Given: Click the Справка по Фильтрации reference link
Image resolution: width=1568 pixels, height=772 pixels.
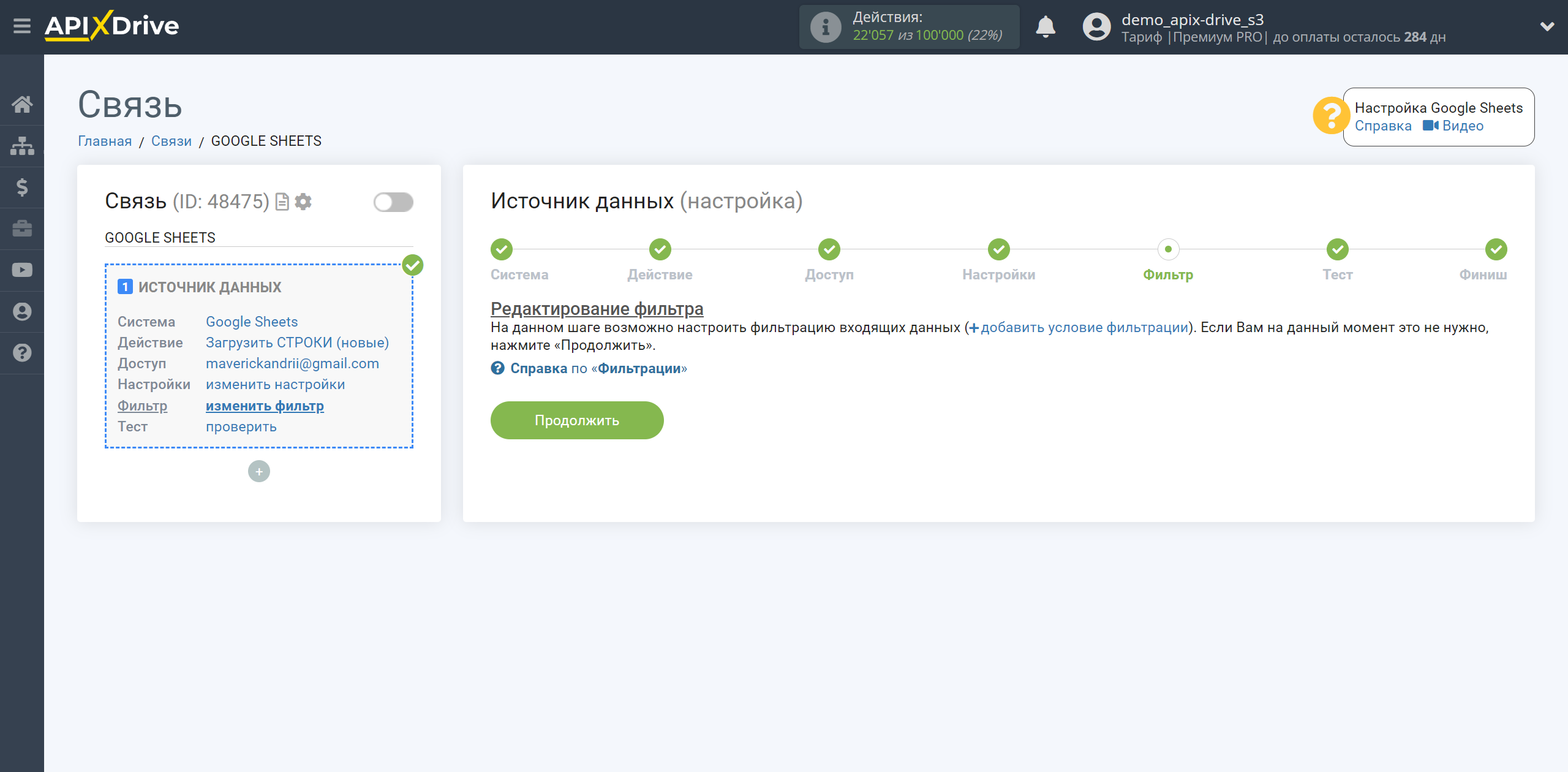Looking at the screenshot, I should click(589, 369).
